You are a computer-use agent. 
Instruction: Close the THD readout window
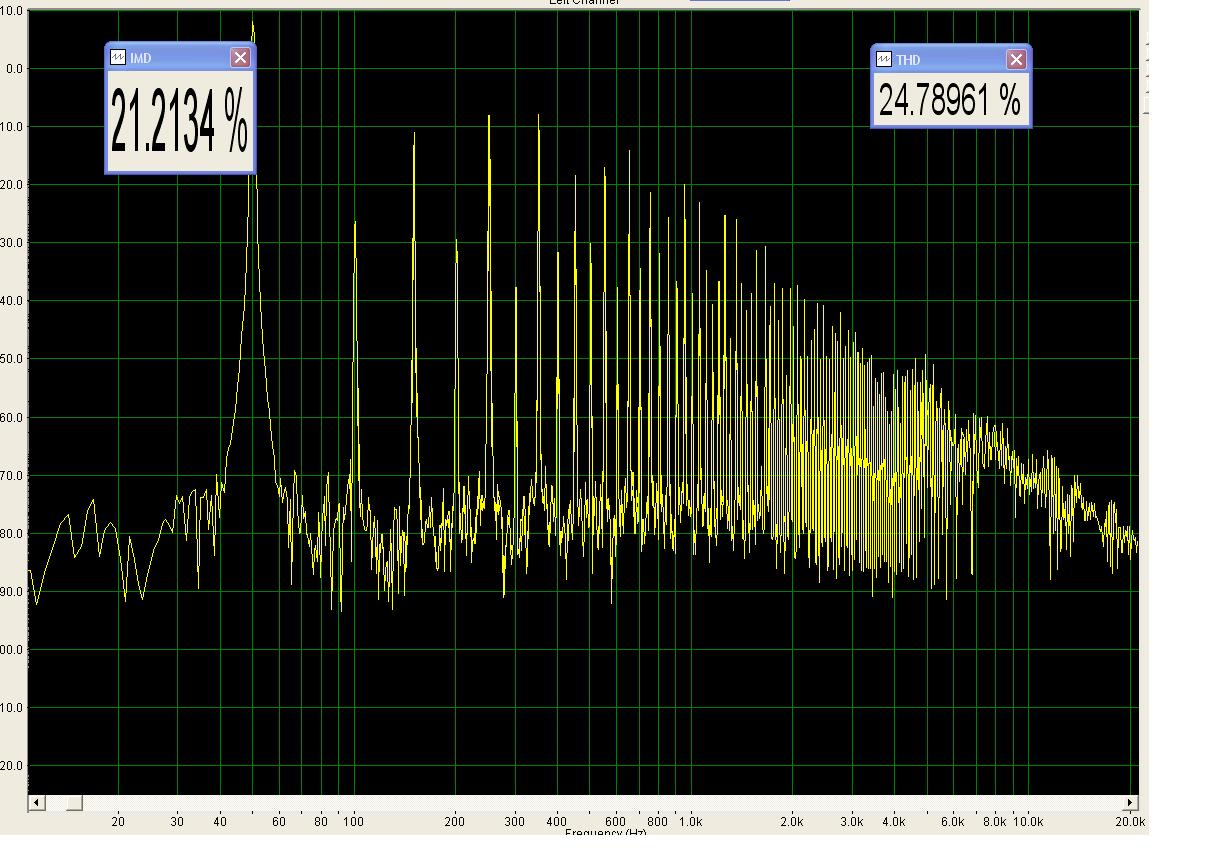(x=1016, y=60)
